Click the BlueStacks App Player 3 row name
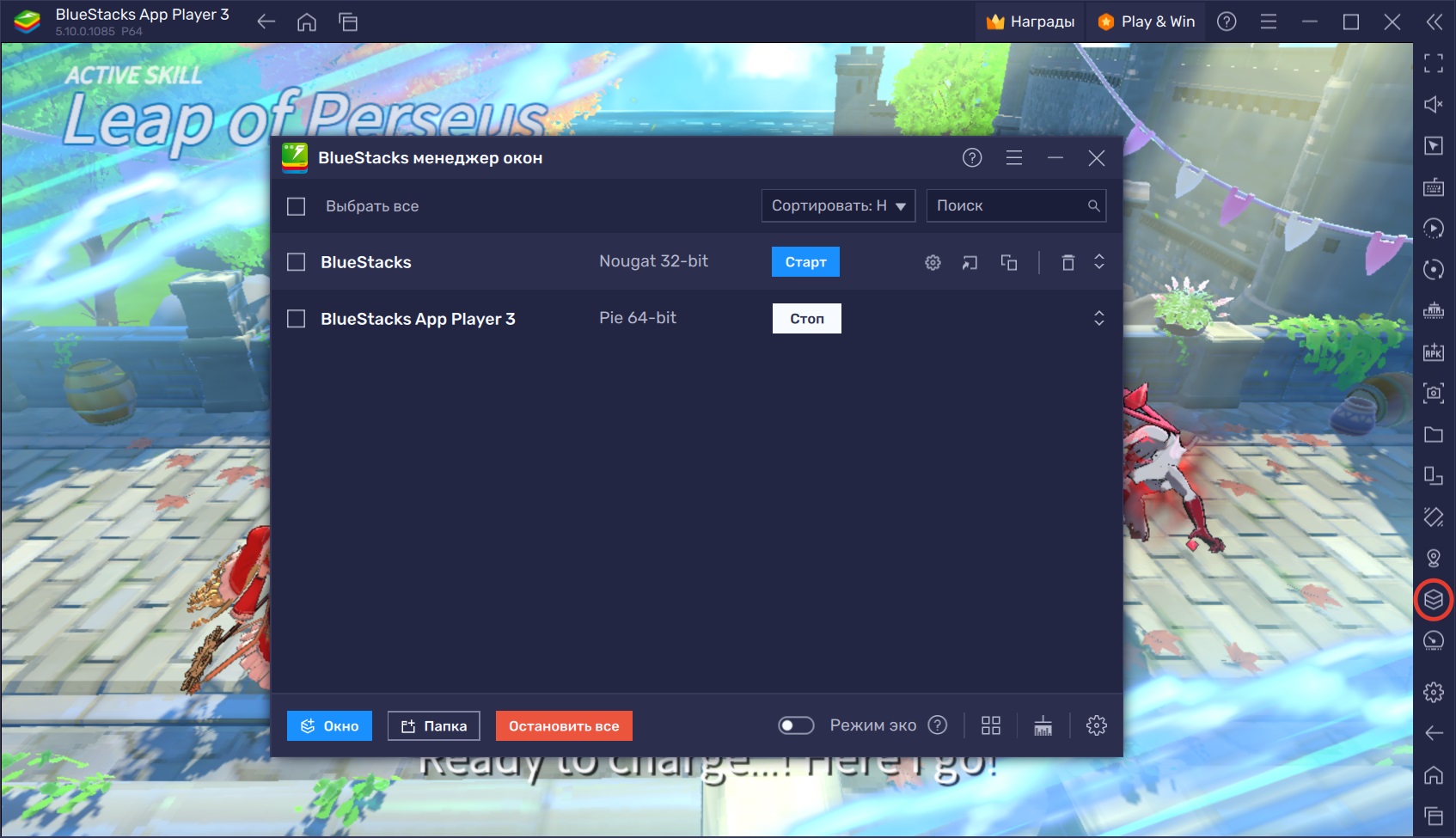The height and width of the screenshot is (838, 1456). tap(418, 319)
